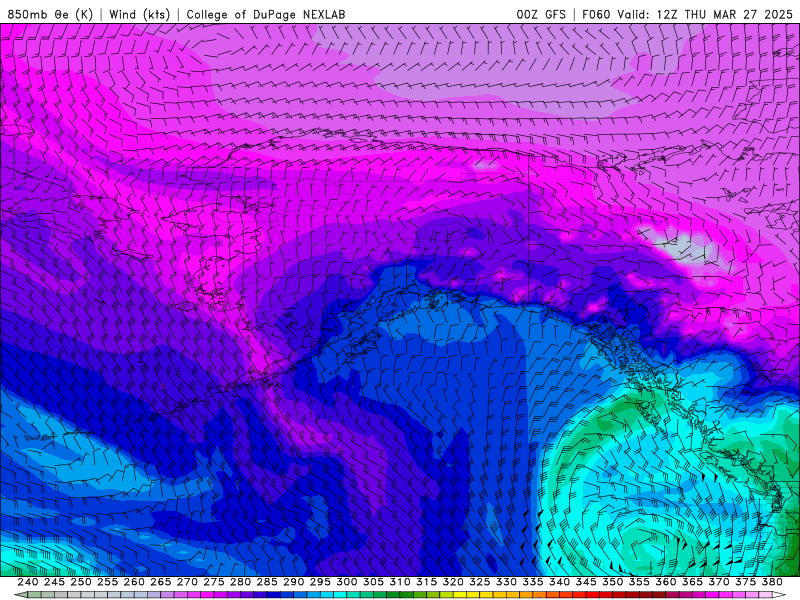Image resolution: width=800 pixels, height=600 pixels.
Task: Click the 275 label on the color scale
Action: [x=214, y=582]
